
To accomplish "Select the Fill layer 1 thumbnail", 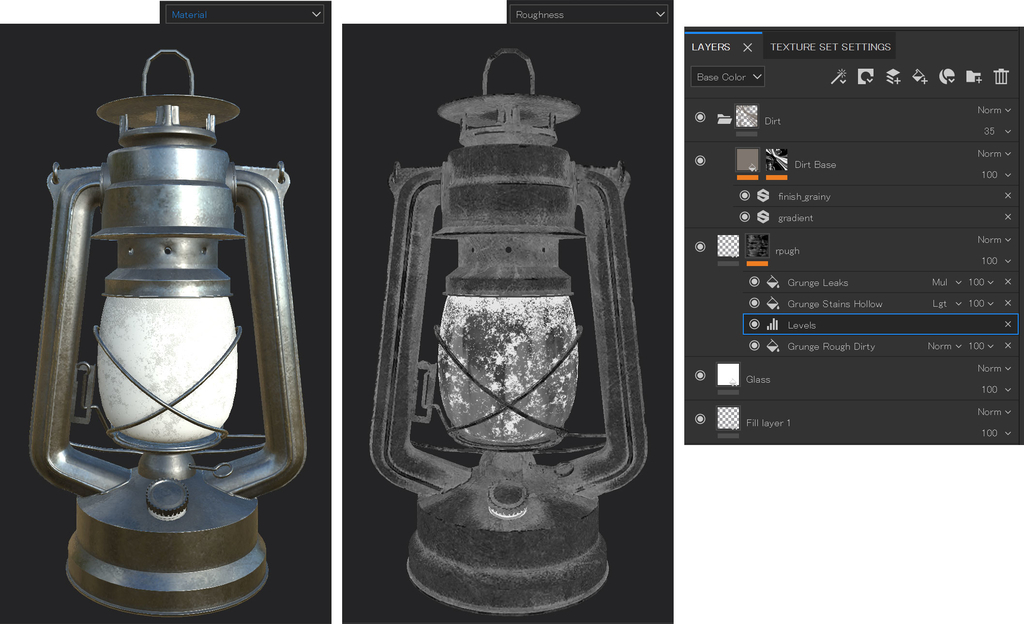I will click(x=728, y=418).
